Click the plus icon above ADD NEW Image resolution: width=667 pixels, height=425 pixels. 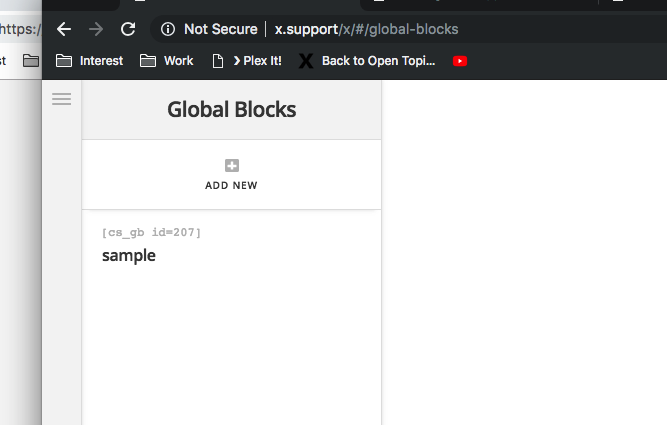[232, 165]
